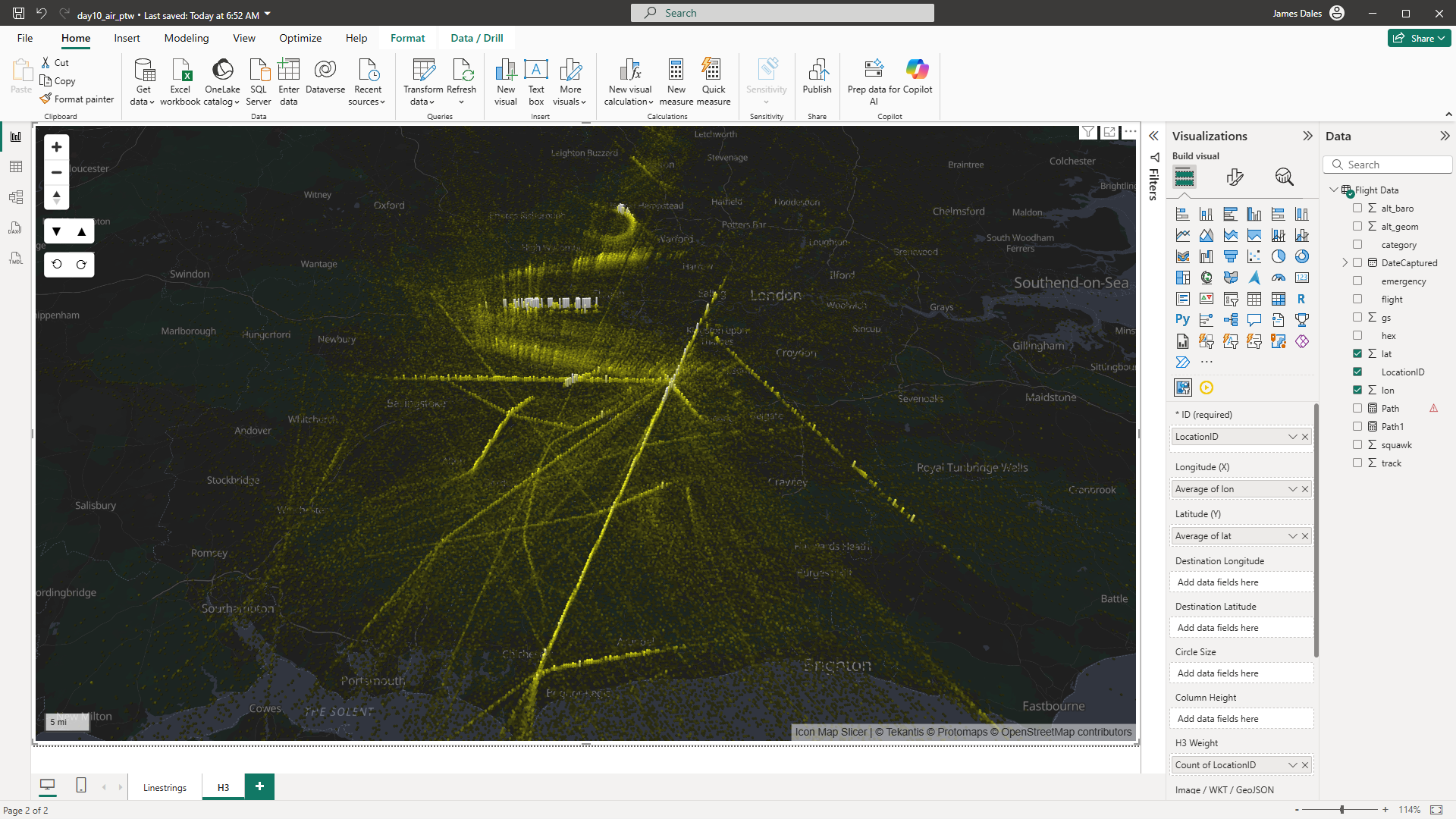Image resolution: width=1456 pixels, height=819 pixels.
Task: Rotate the map counterclockwise
Action: point(57,265)
